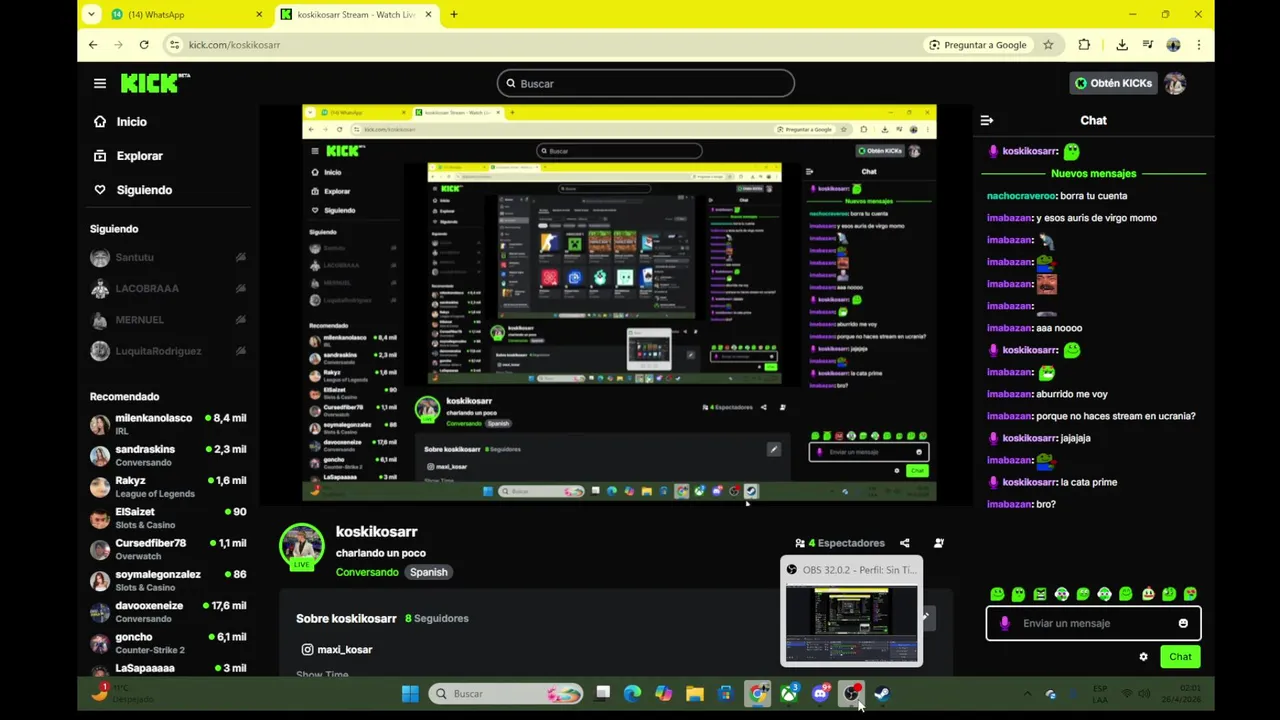Open recommended channel Rakyz

tap(168, 487)
